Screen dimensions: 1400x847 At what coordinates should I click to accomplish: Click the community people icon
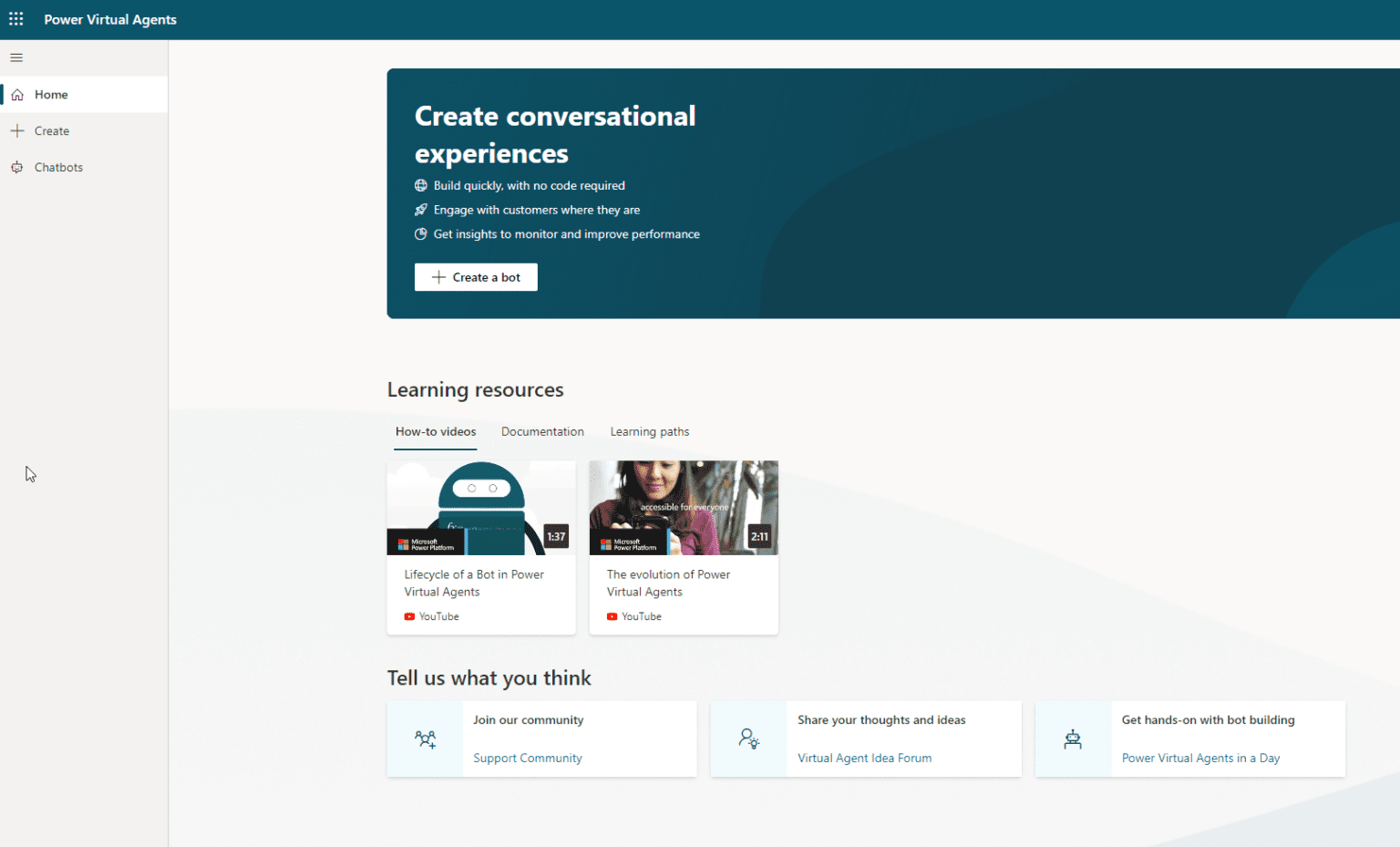tap(425, 739)
